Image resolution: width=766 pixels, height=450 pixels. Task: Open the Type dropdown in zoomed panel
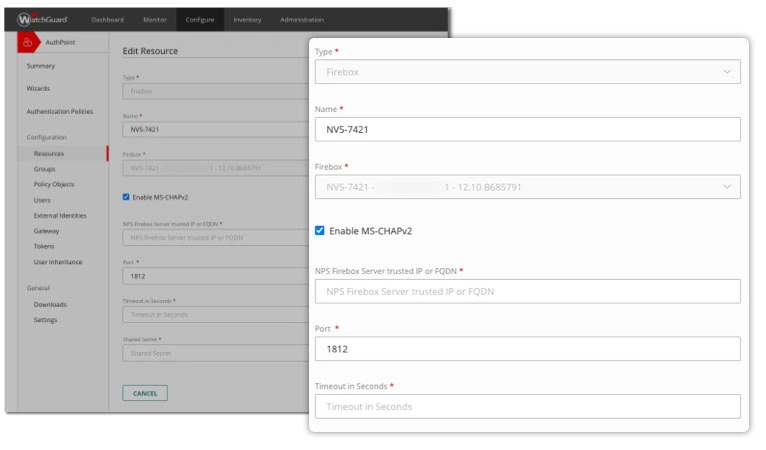point(528,72)
